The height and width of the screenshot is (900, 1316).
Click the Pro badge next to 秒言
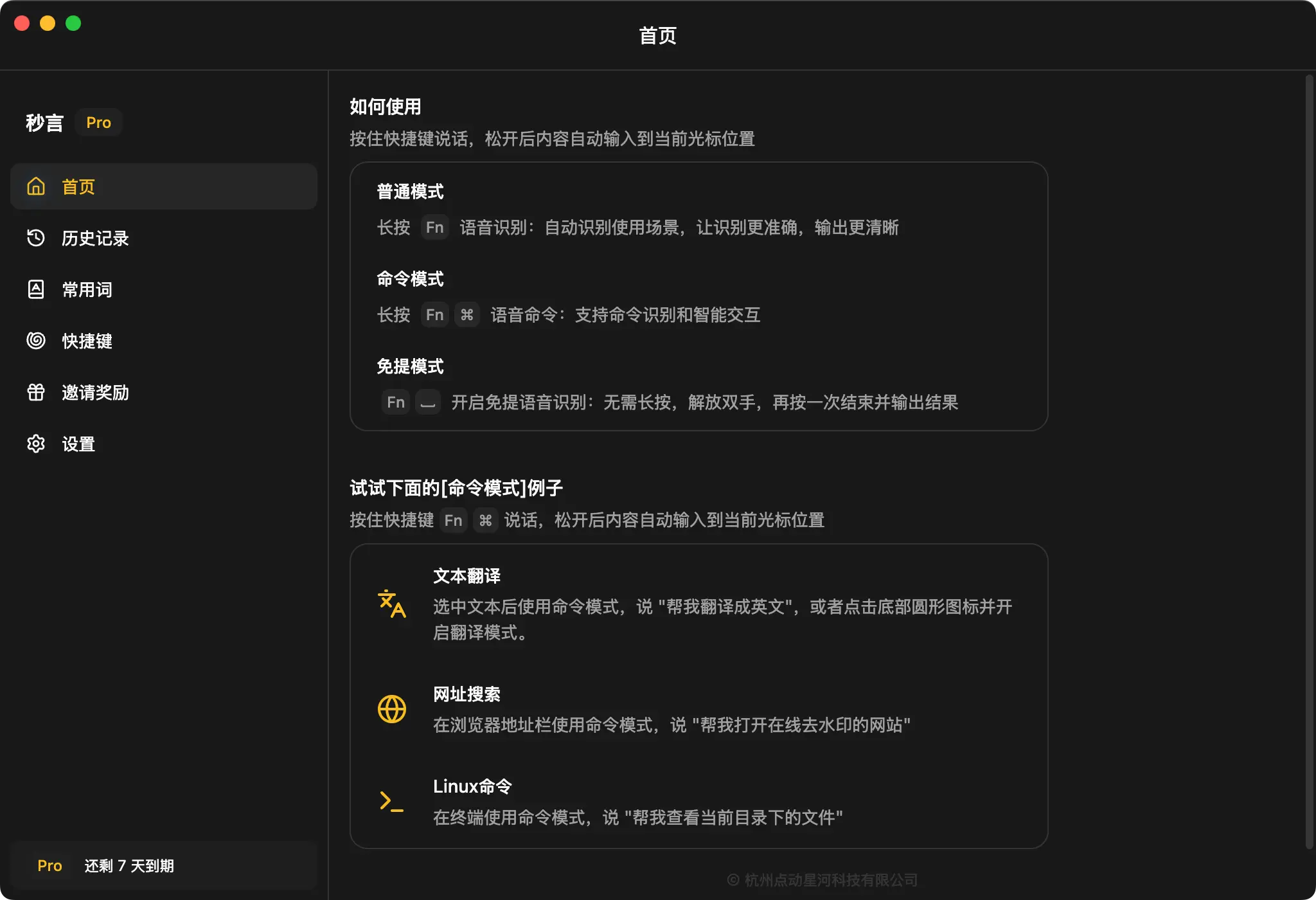[x=99, y=122]
